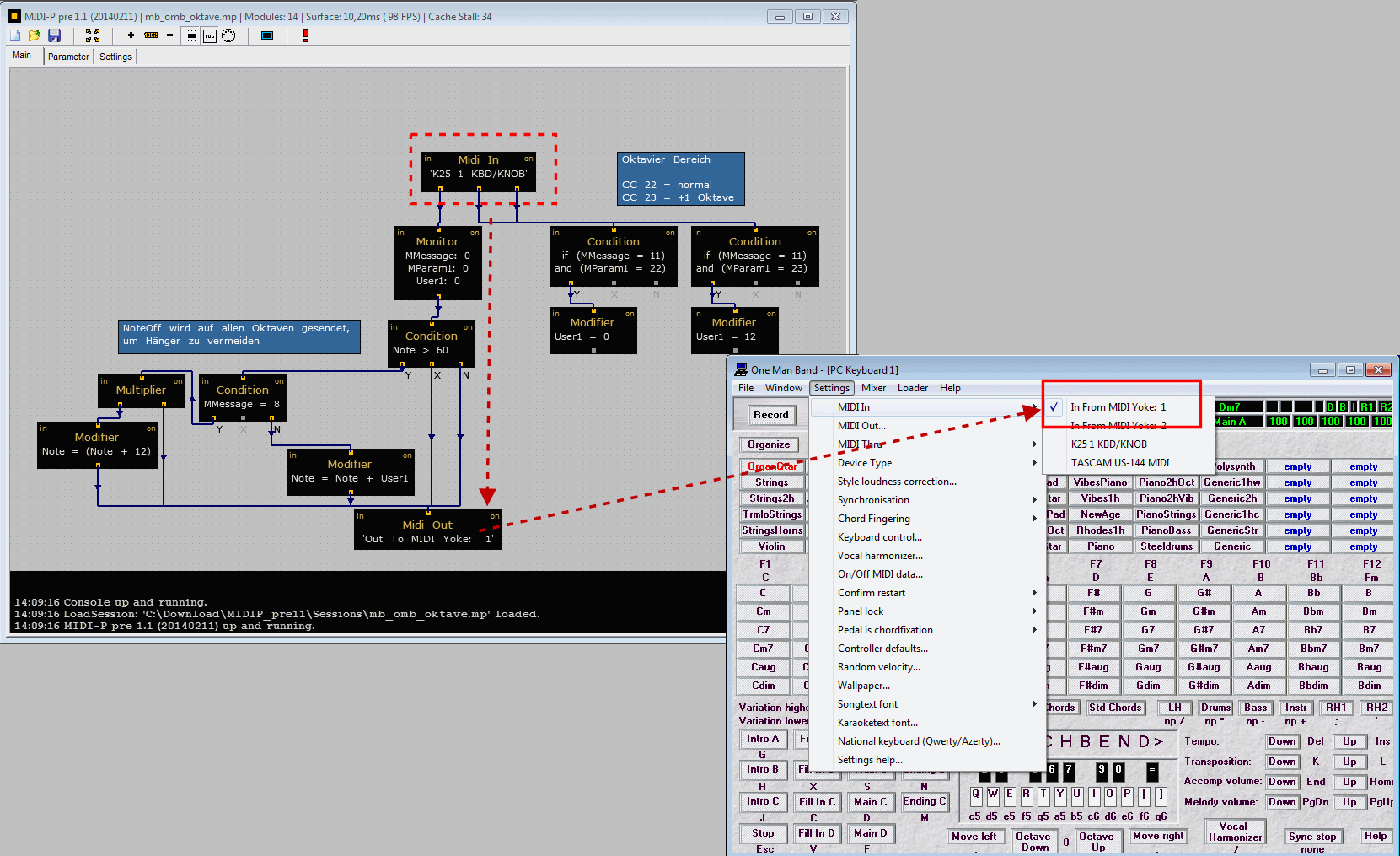
Task: Toggle 'on' switch of the Monitor module
Action: click(475, 233)
